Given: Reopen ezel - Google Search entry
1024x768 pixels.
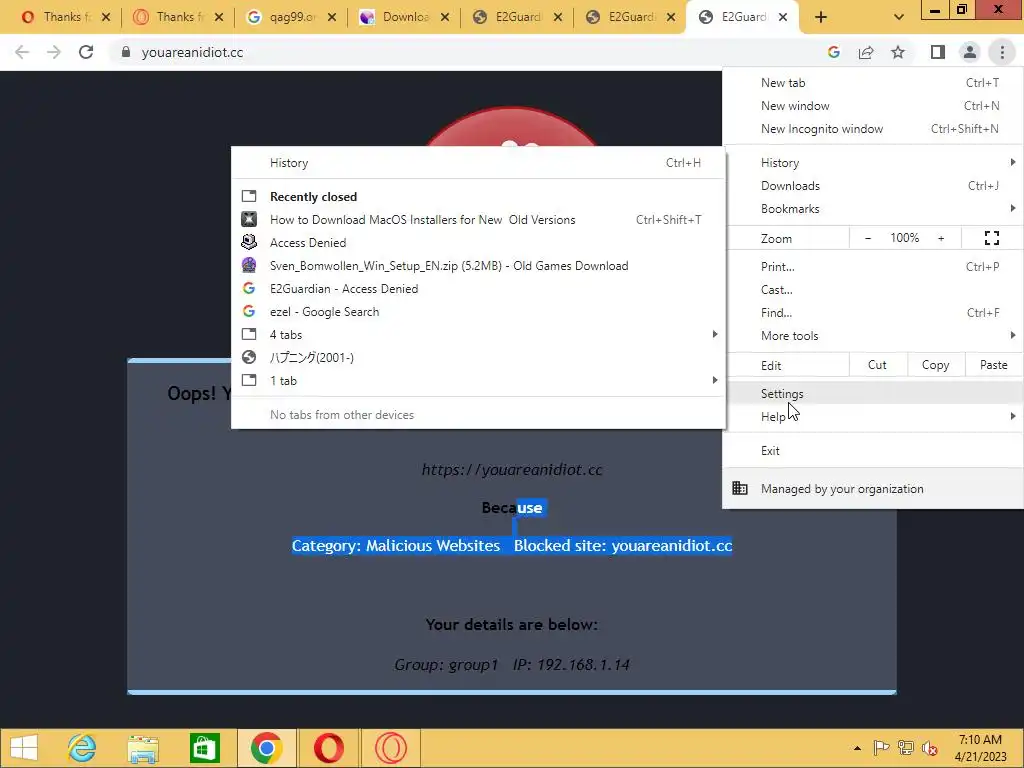Looking at the screenshot, I should tap(478, 312).
